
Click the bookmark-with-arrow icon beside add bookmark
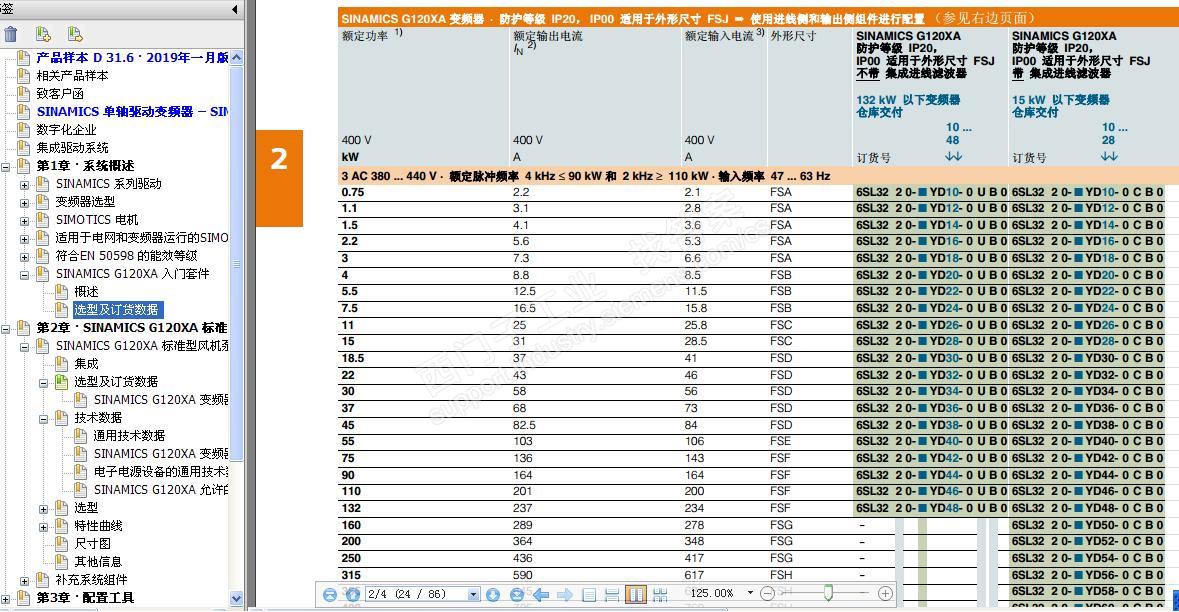coord(74,34)
